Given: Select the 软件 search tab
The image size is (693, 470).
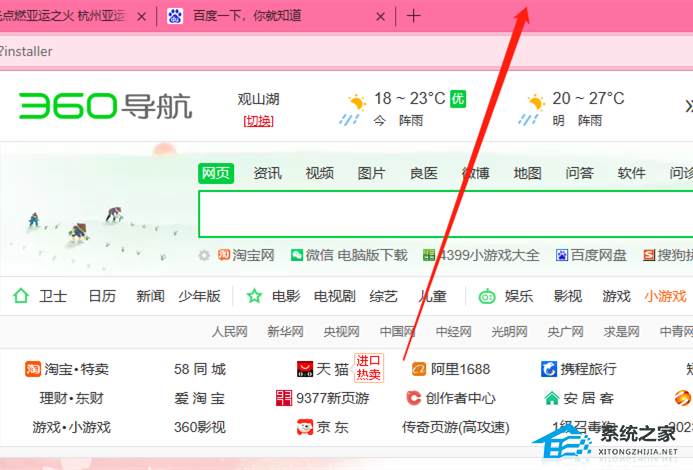Looking at the screenshot, I should point(632,173).
